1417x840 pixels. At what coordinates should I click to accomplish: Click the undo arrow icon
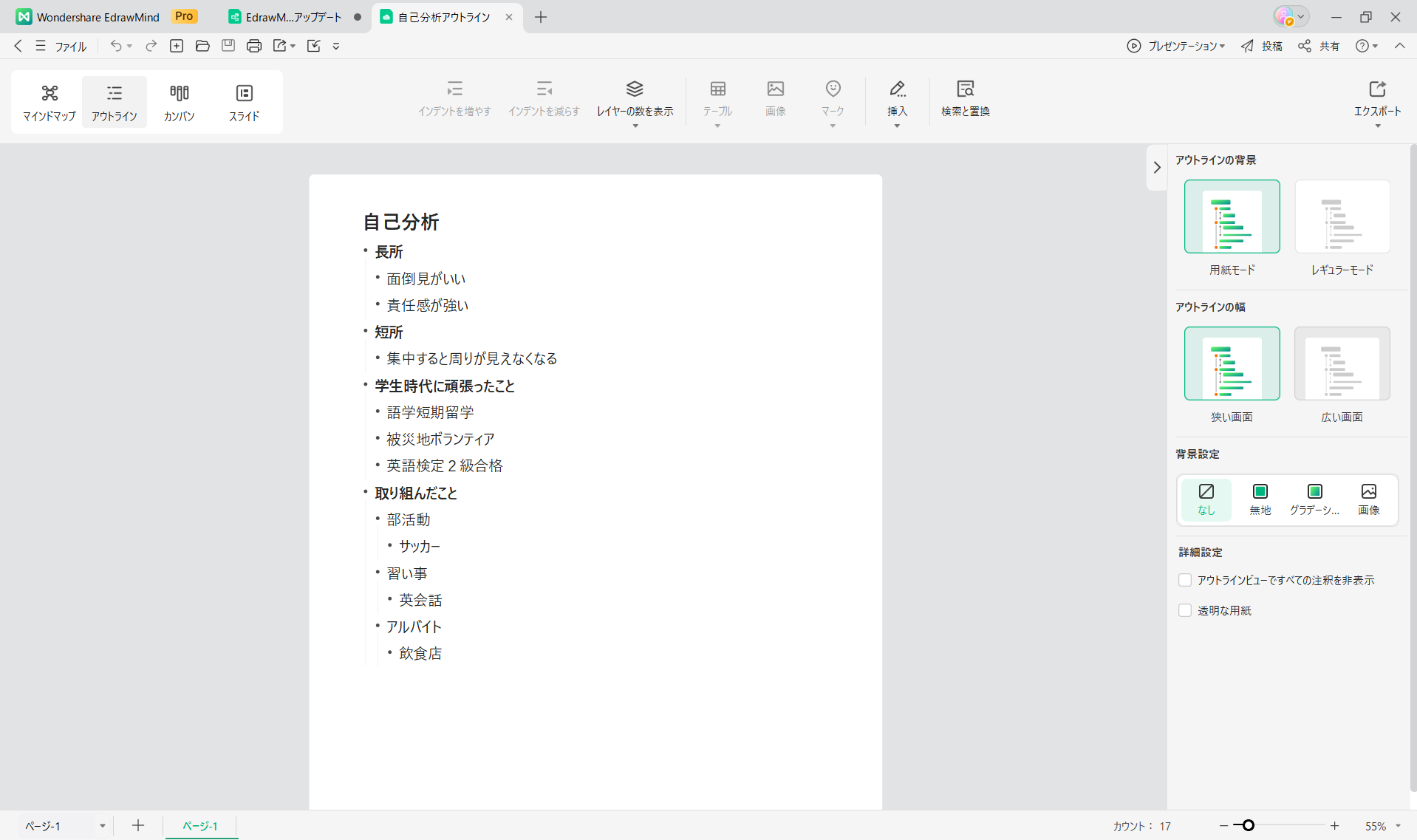(116, 46)
